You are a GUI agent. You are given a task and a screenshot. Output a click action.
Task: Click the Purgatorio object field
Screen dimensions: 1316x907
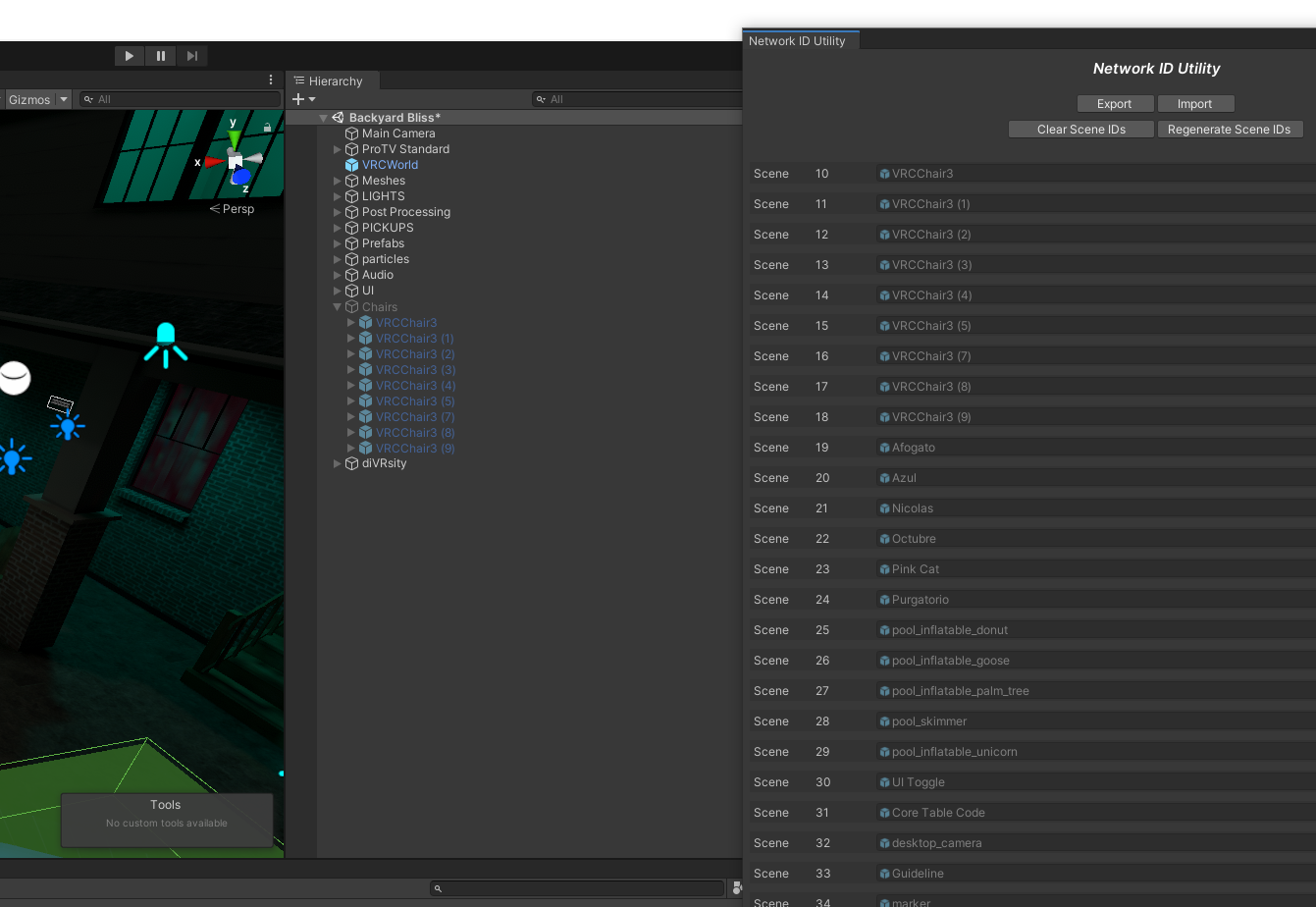point(1096,600)
